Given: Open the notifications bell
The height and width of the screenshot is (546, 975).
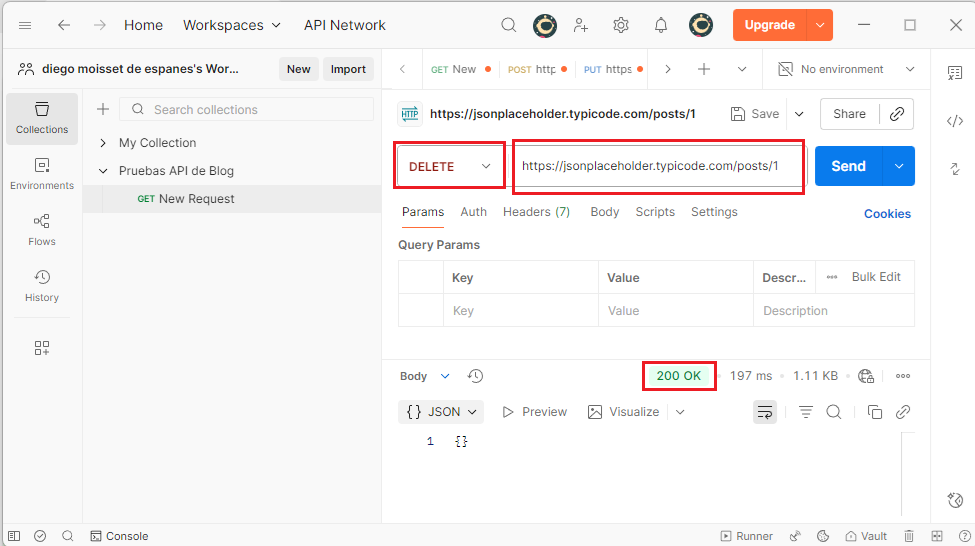Looking at the screenshot, I should point(661,25).
